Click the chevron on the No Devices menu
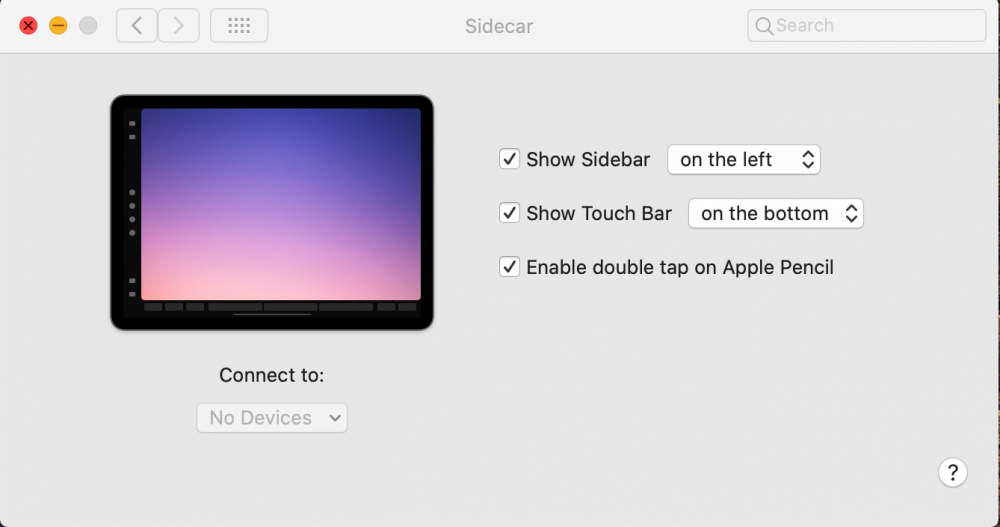 (x=335, y=418)
